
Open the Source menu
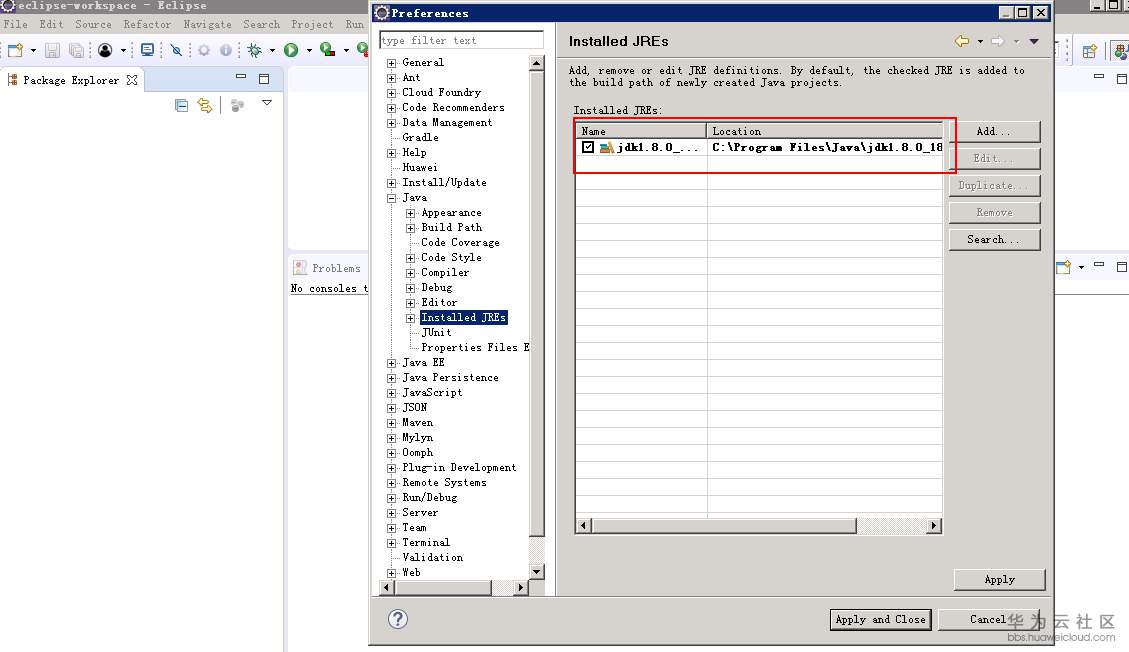[x=94, y=24]
